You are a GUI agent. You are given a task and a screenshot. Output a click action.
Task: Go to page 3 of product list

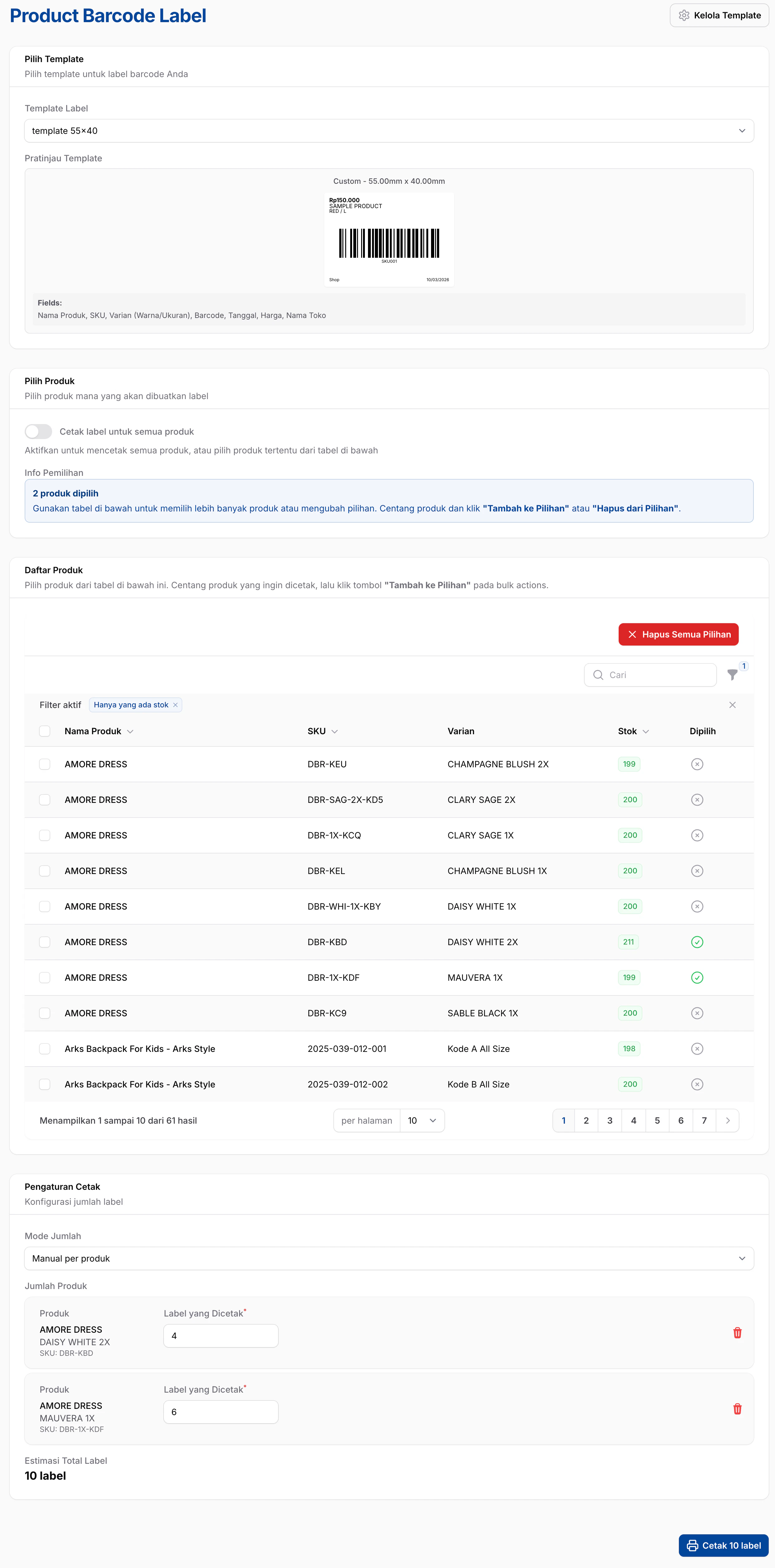609,1121
